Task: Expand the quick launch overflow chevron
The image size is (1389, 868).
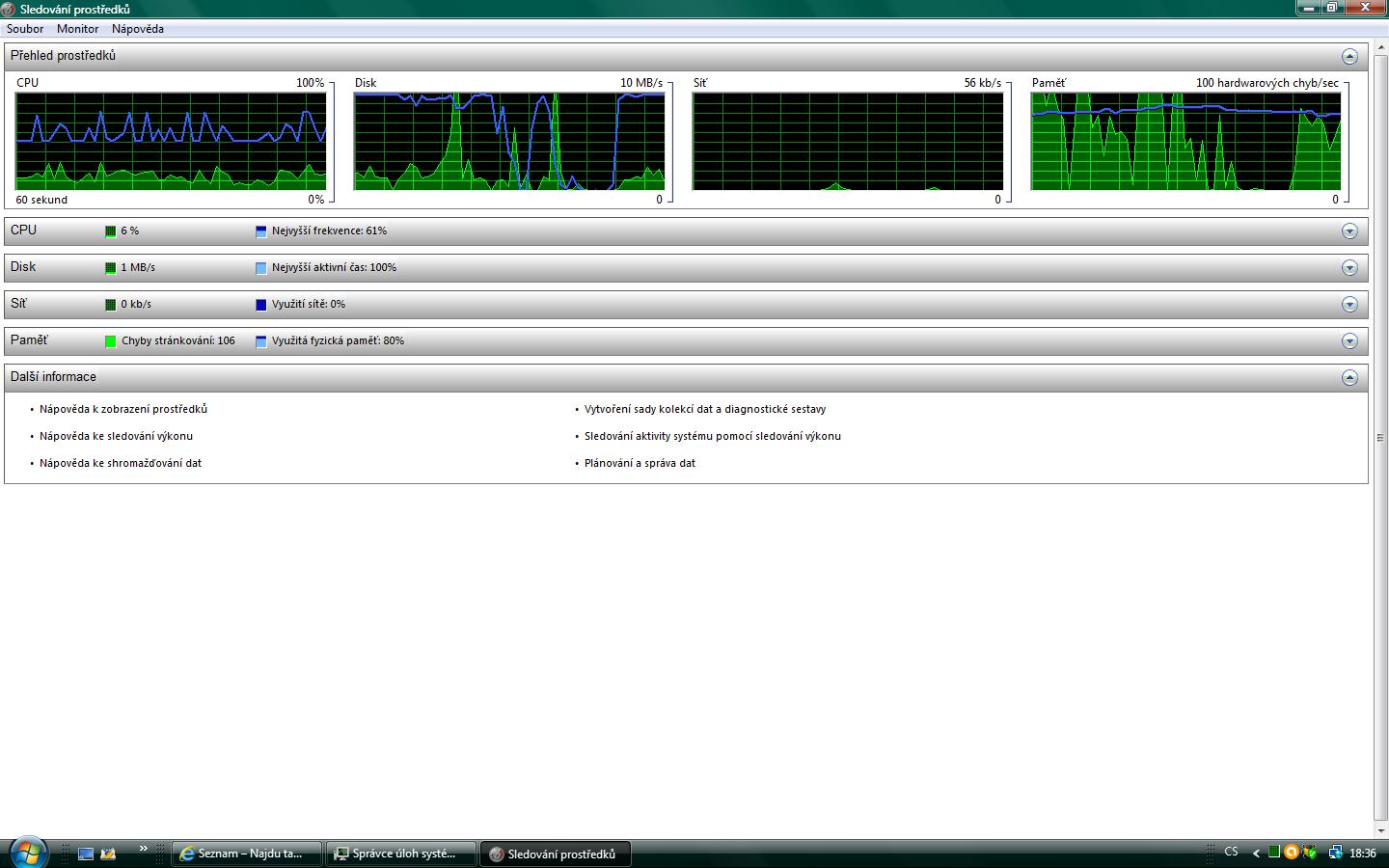Action: click(144, 849)
